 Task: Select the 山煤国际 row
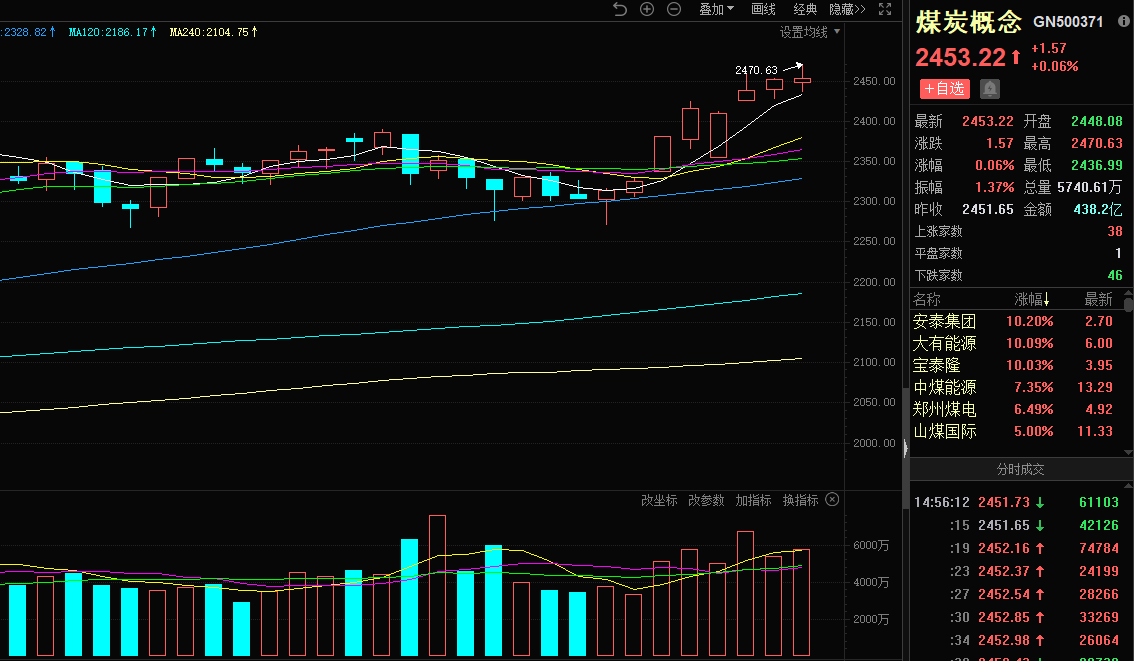1016,431
